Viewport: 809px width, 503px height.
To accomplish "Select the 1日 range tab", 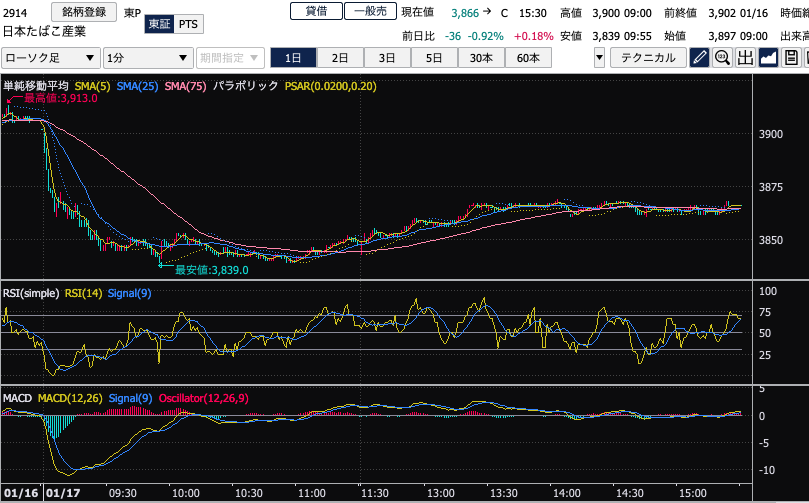I will click(x=294, y=58).
